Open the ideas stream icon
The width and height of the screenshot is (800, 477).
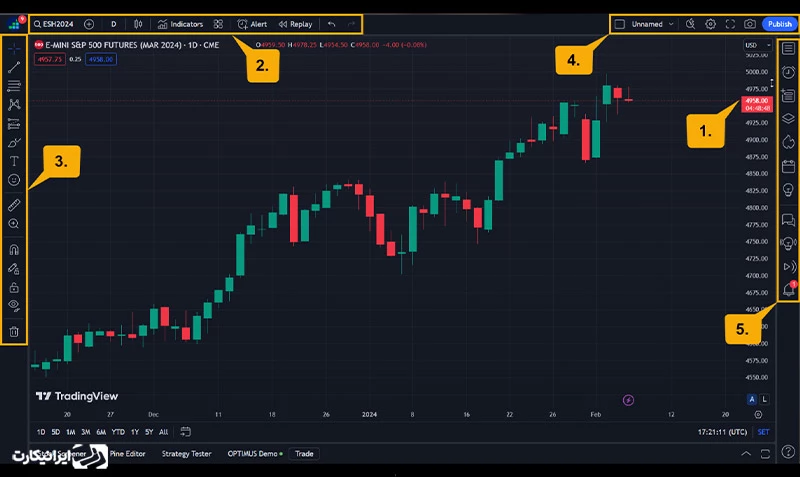click(788, 243)
